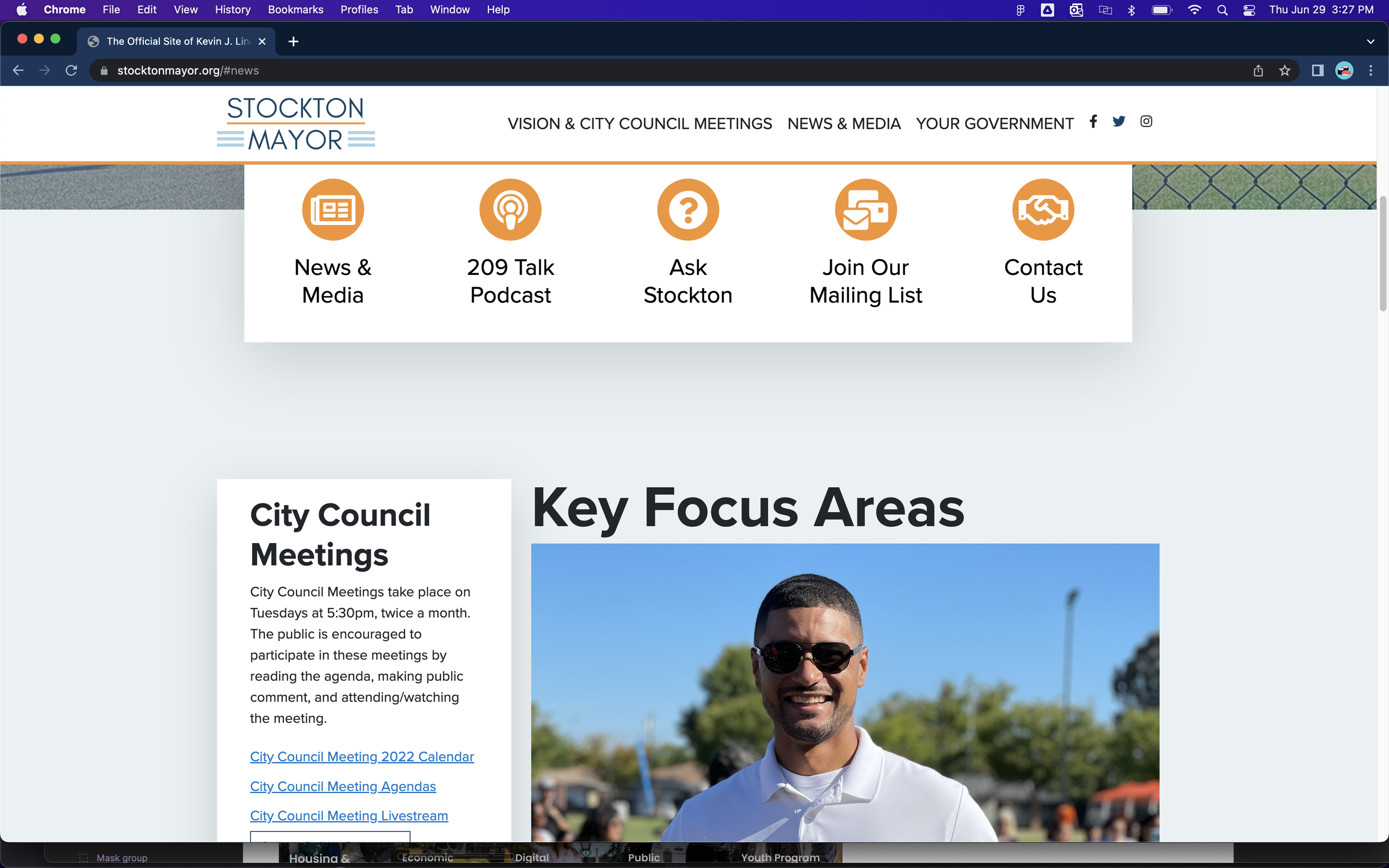Open the Bookmarks menu in menu bar
The height and width of the screenshot is (868, 1389).
pyautogui.click(x=295, y=10)
